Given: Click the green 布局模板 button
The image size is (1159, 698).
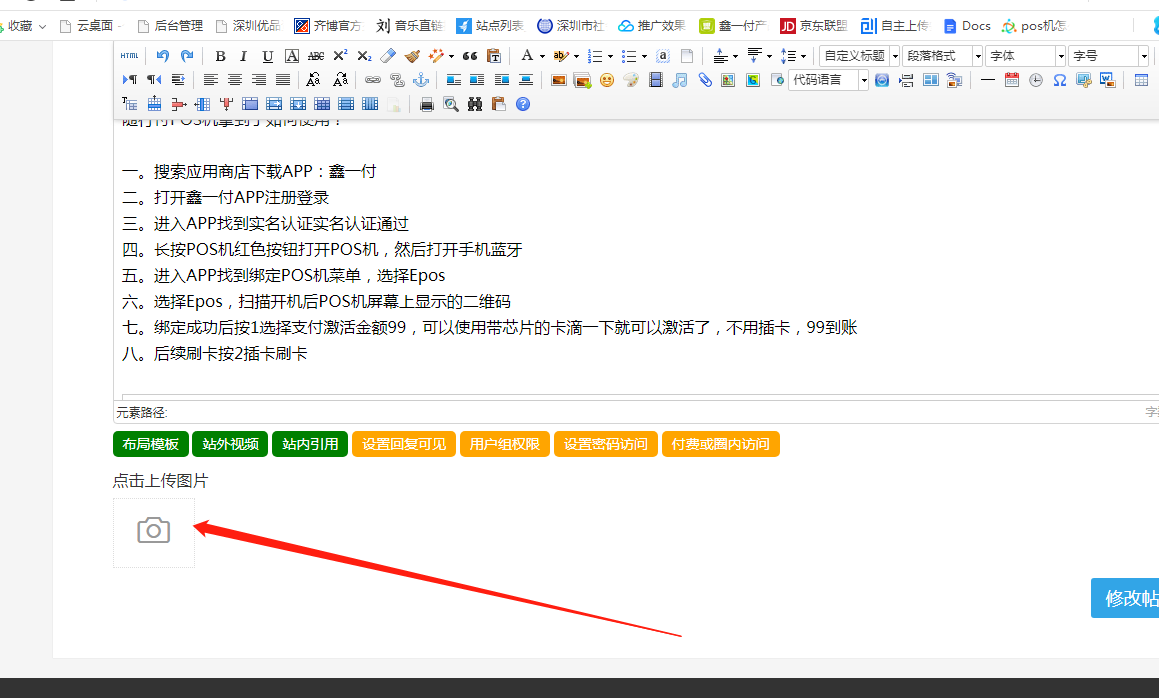Looking at the screenshot, I should (150, 444).
